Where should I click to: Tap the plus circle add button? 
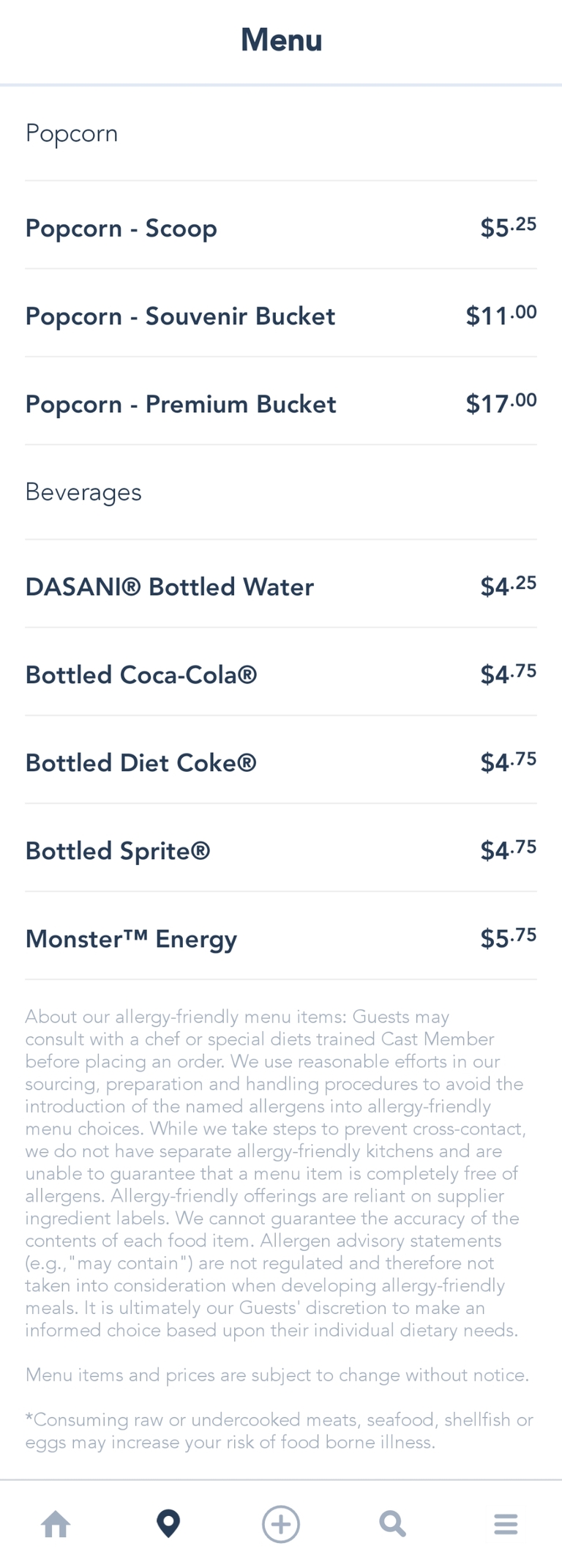tap(281, 1524)
